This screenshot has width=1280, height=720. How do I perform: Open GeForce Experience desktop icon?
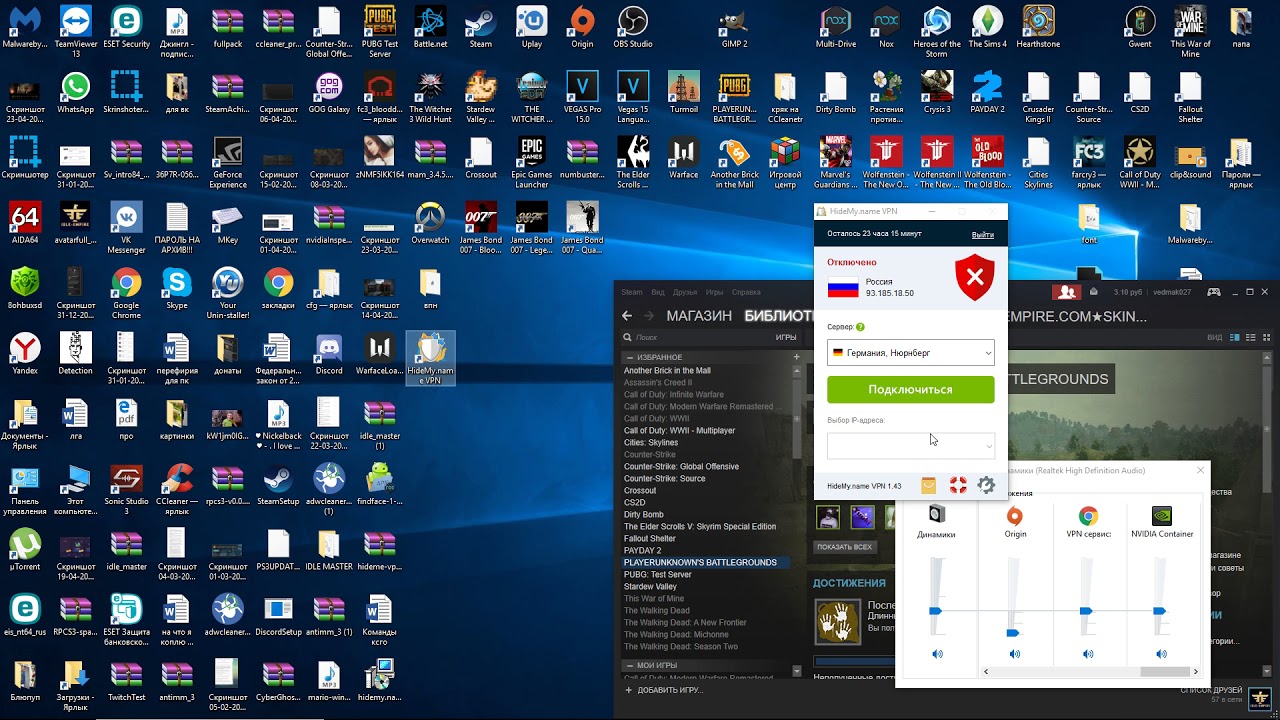click(x=228, y=163)
